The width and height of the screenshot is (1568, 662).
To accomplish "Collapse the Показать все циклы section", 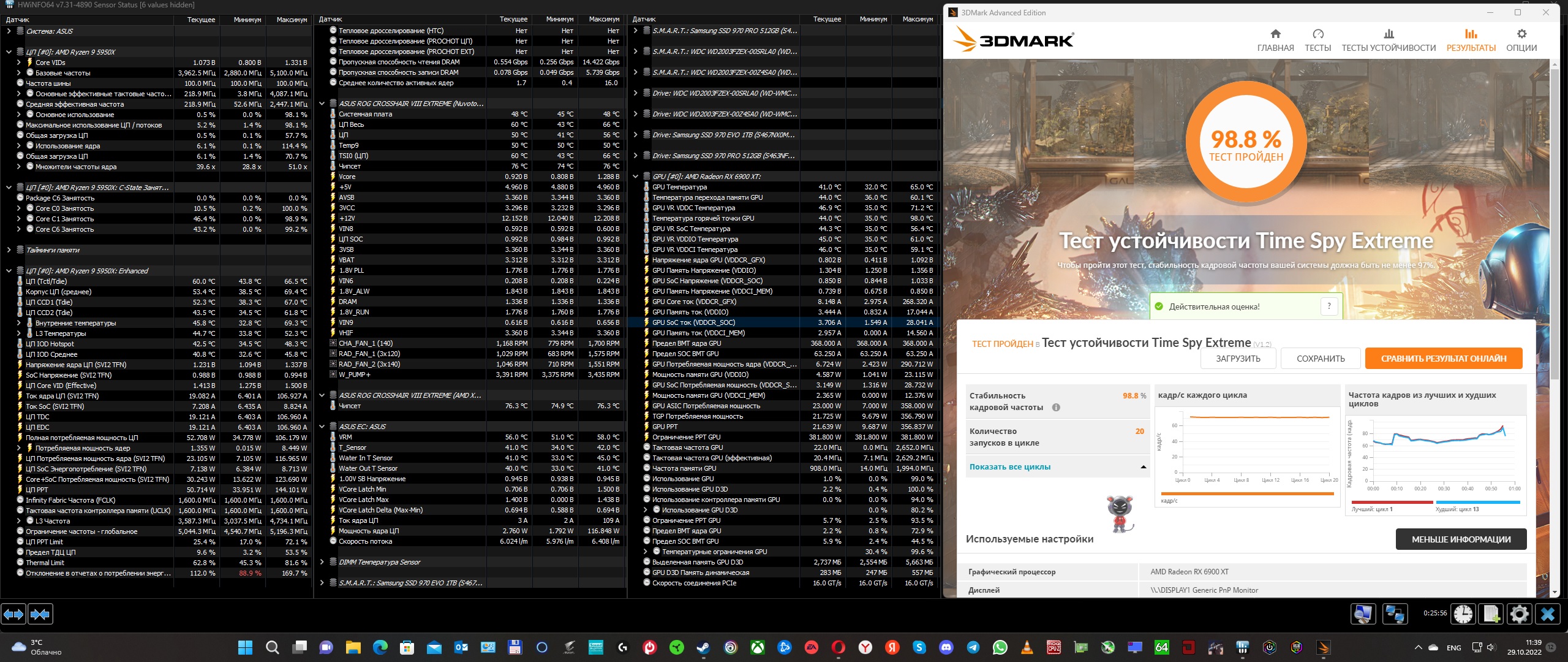I will pyautogui.click(x=1143, y=467).
